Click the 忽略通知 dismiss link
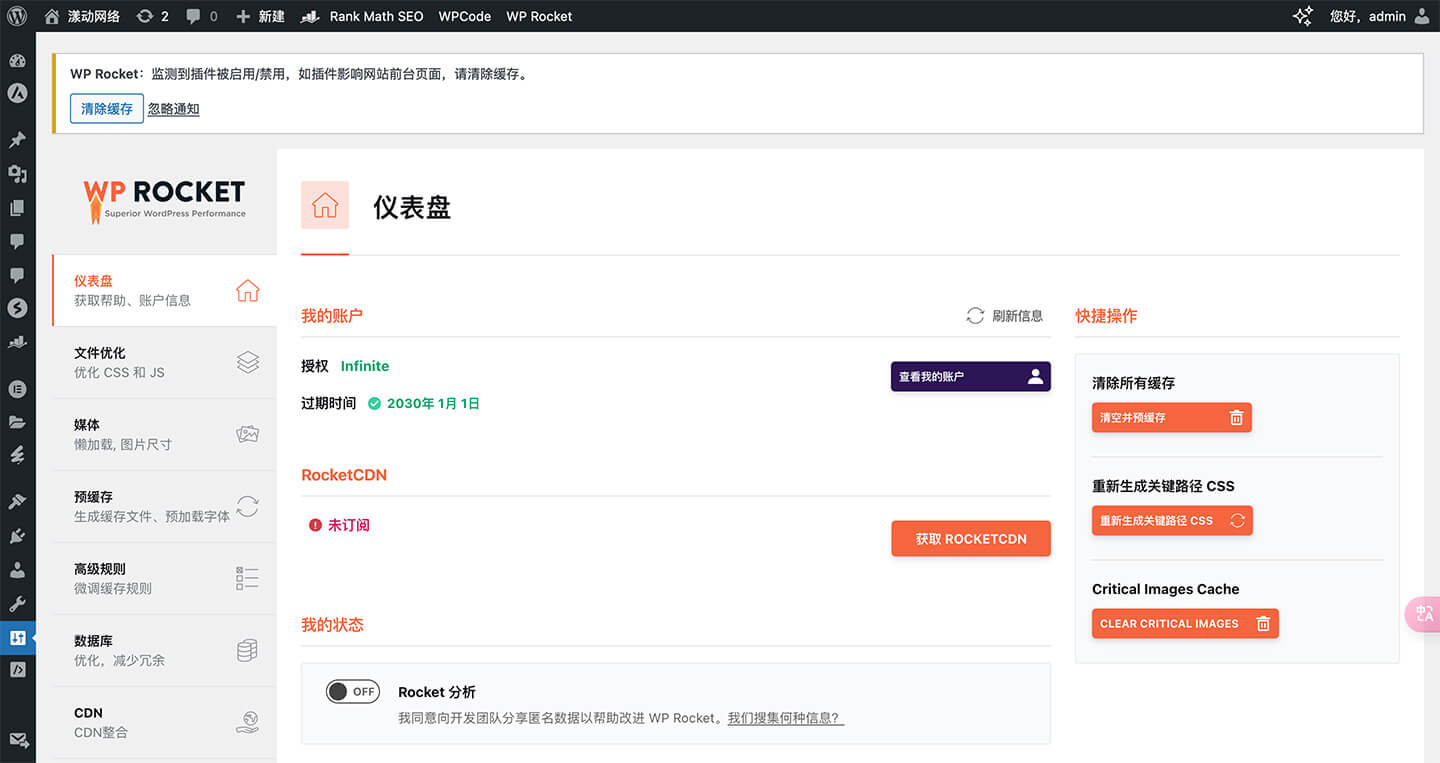 tap(174, 109)
